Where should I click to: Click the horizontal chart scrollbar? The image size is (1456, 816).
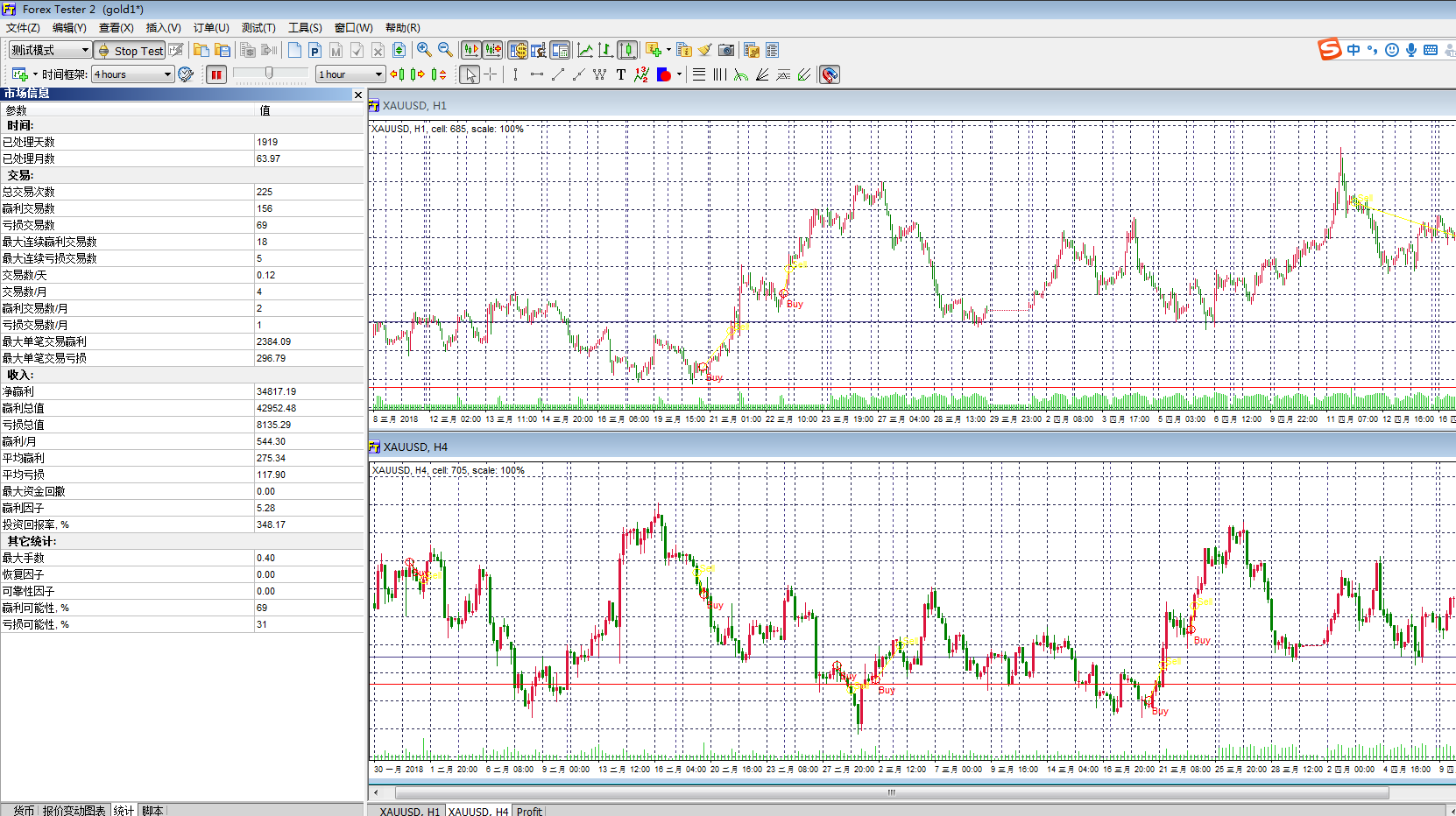click(x=891, y=792)
